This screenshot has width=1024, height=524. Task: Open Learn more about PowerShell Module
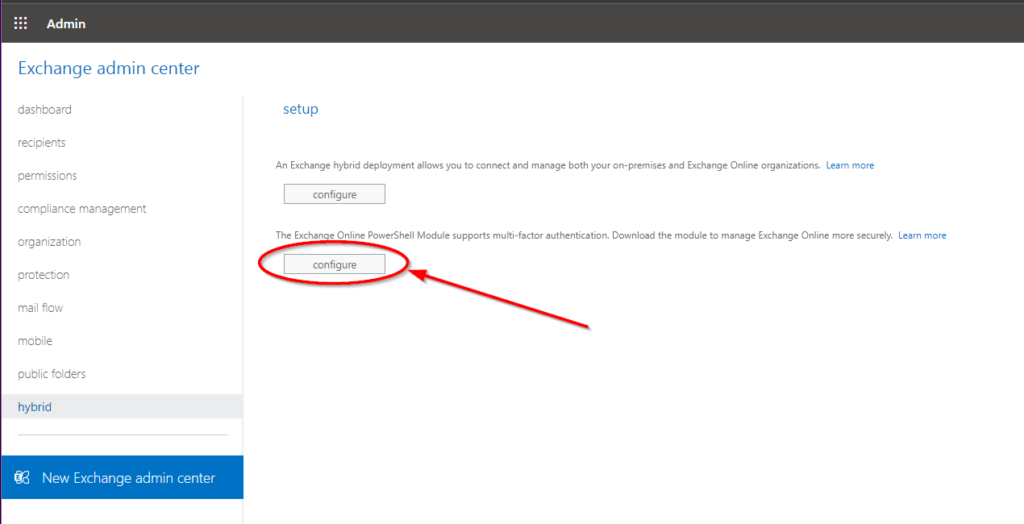tap(922, 235)
